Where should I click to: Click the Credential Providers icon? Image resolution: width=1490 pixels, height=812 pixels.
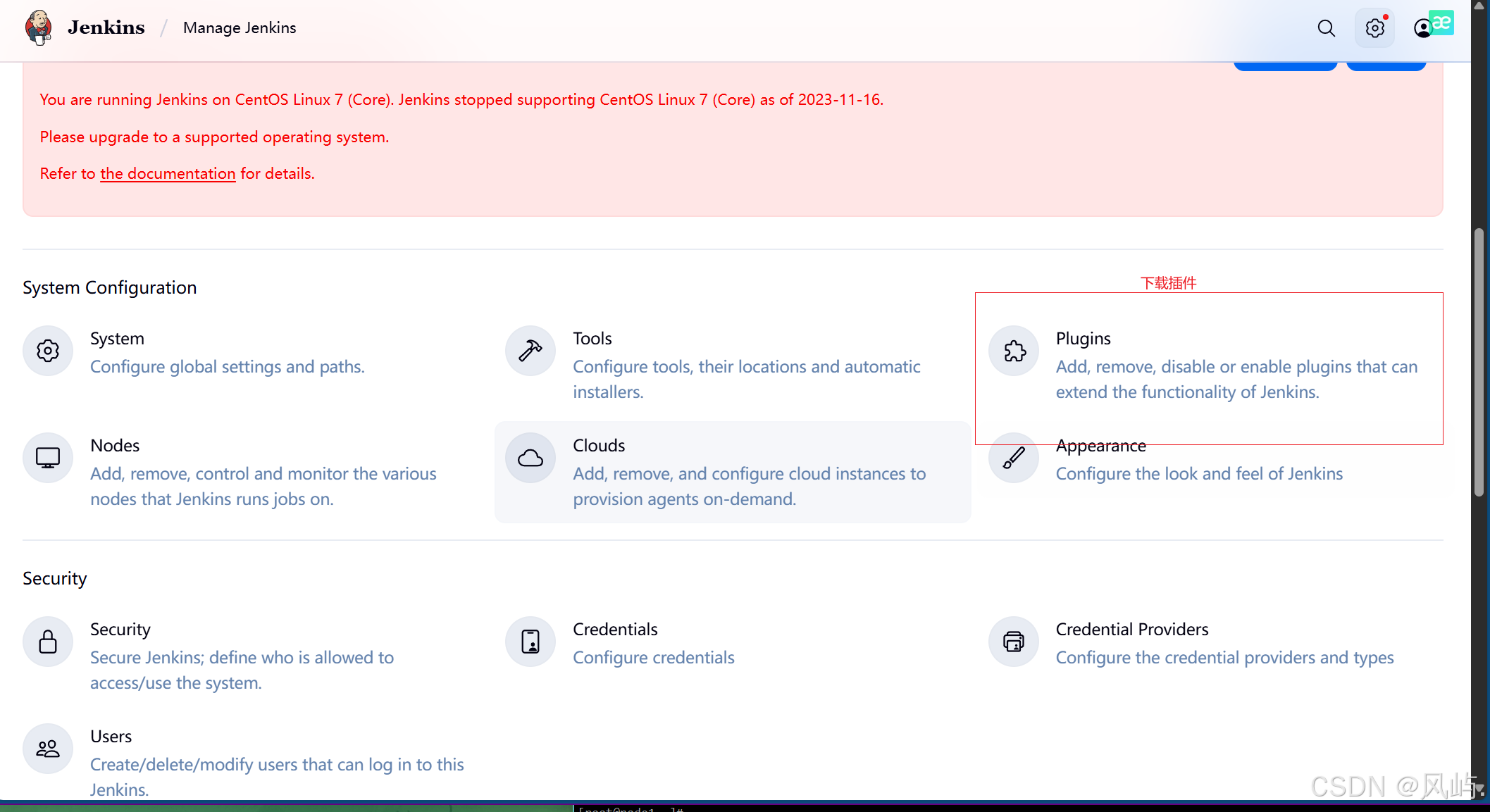[x=1014, y=642]
